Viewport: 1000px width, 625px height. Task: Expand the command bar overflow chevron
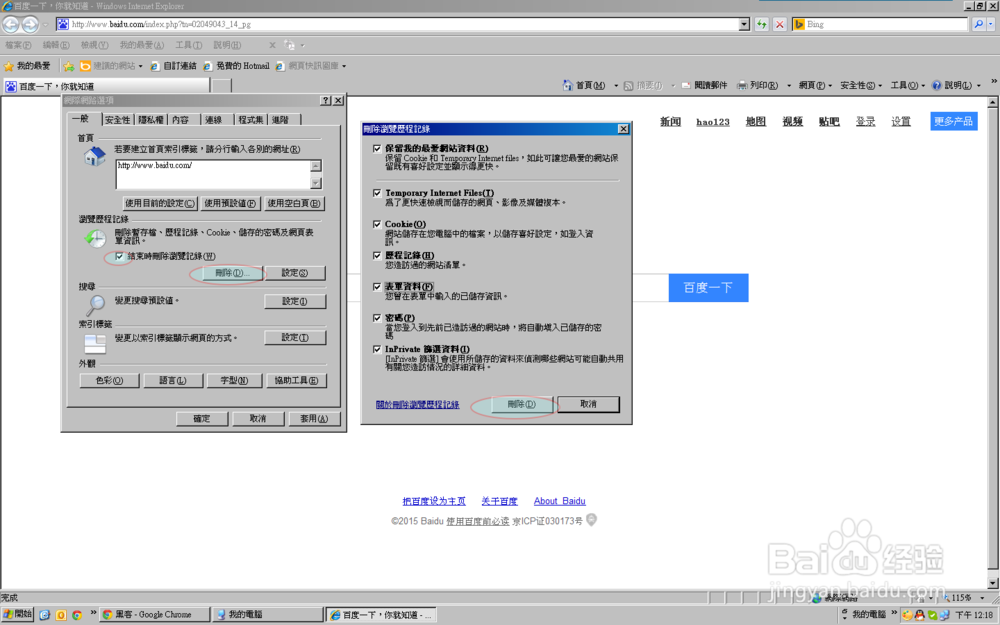pos(993,81)
